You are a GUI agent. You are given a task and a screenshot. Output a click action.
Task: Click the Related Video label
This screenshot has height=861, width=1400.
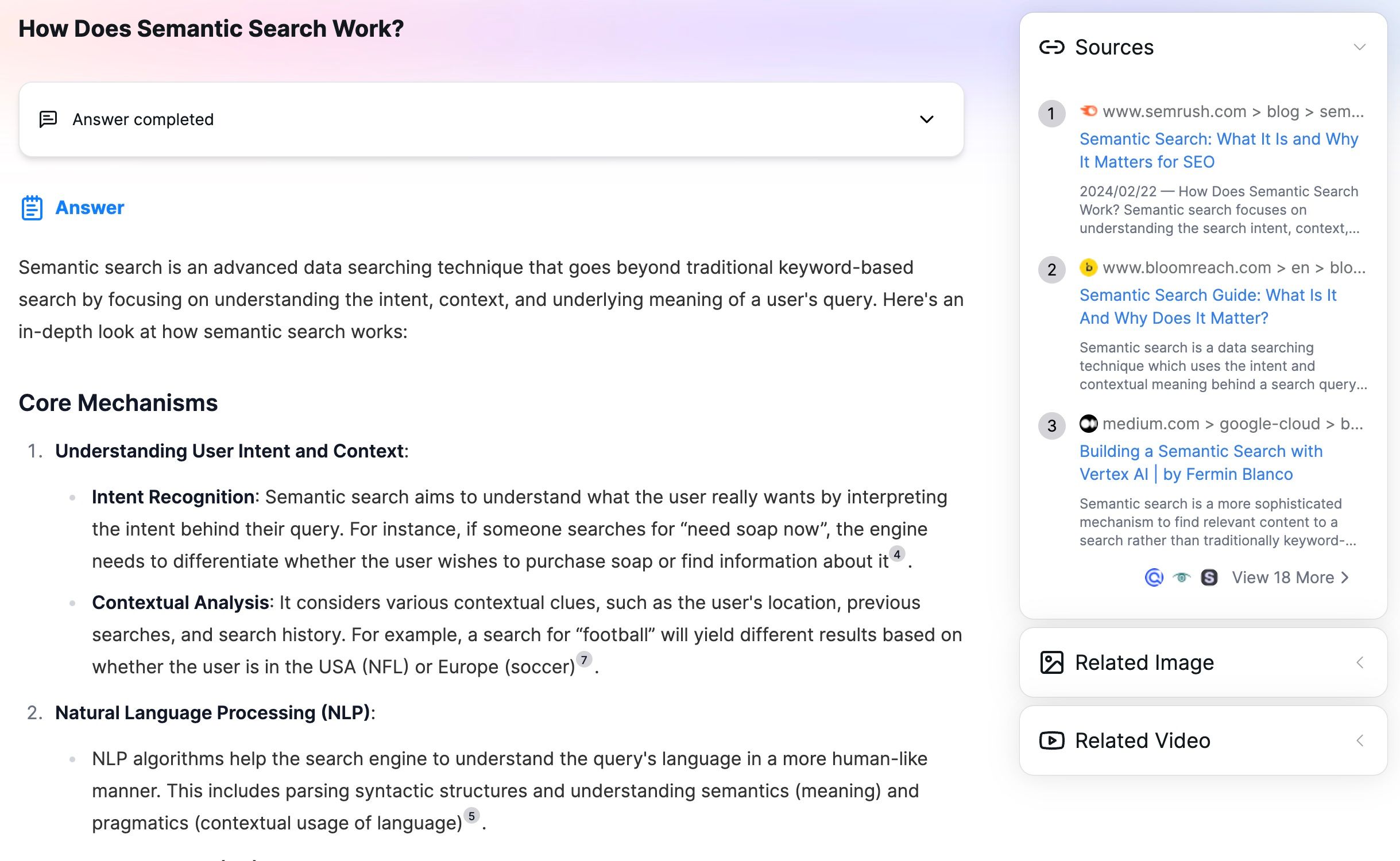(x=1142, y=741)
